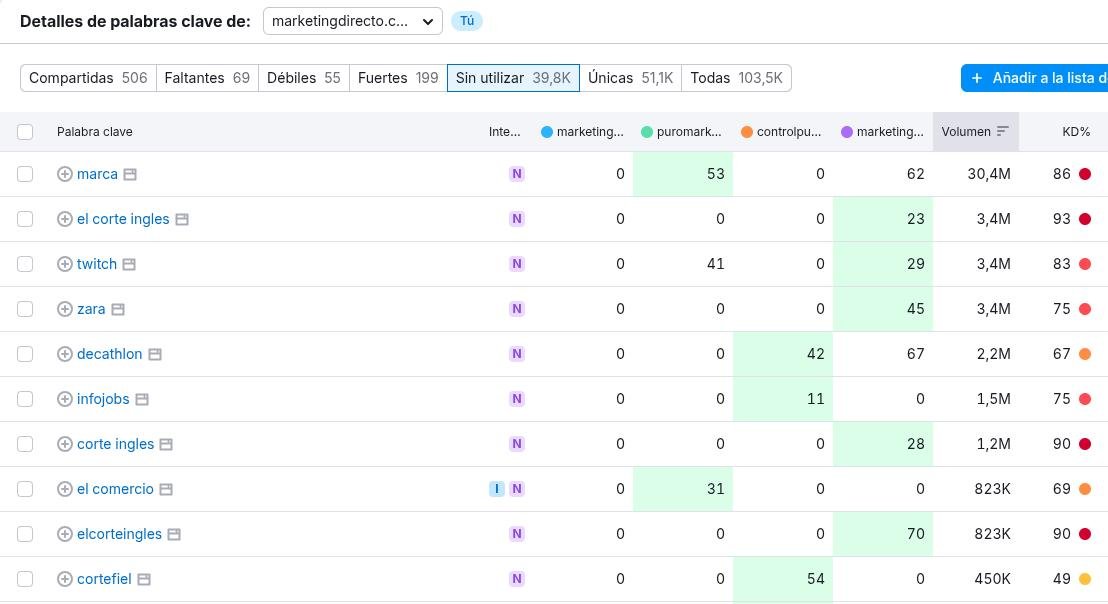Open the marketingdirecto domain dropdown

[x=352, y=21]
